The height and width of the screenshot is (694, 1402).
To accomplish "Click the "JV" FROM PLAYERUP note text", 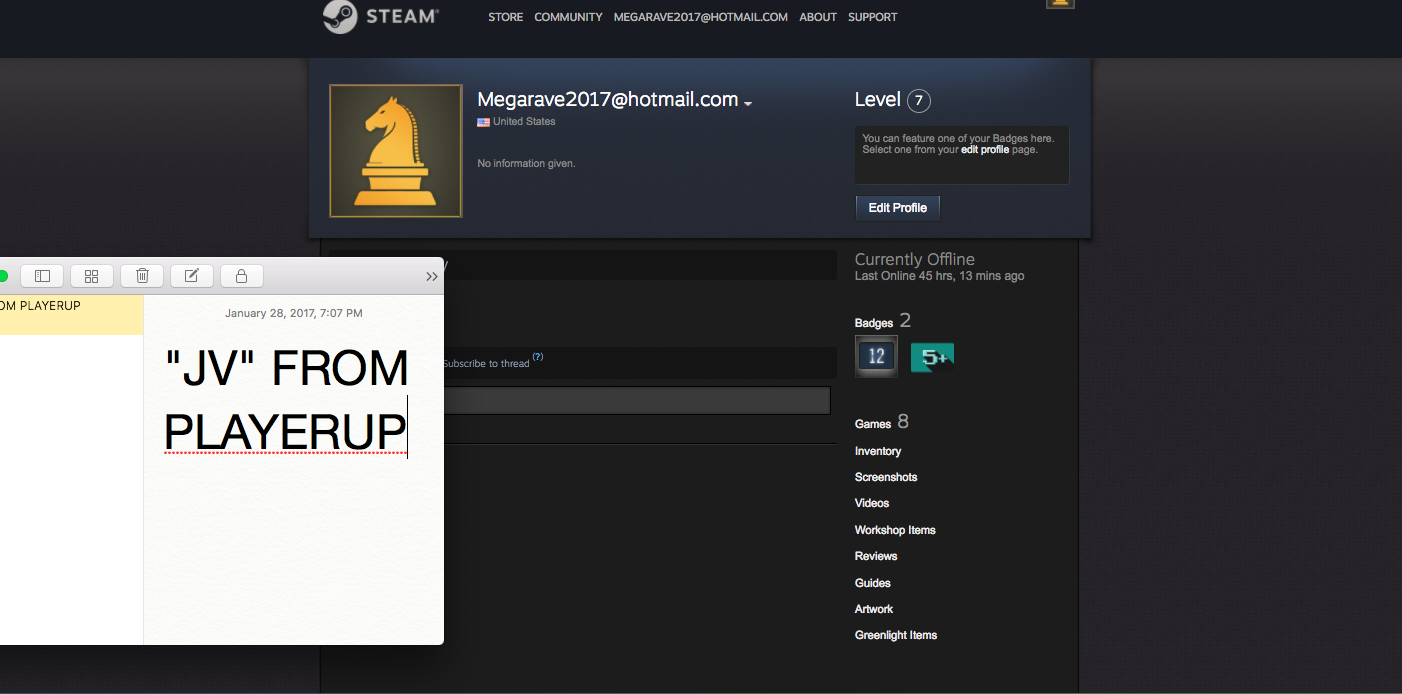I will pos(286,400).
